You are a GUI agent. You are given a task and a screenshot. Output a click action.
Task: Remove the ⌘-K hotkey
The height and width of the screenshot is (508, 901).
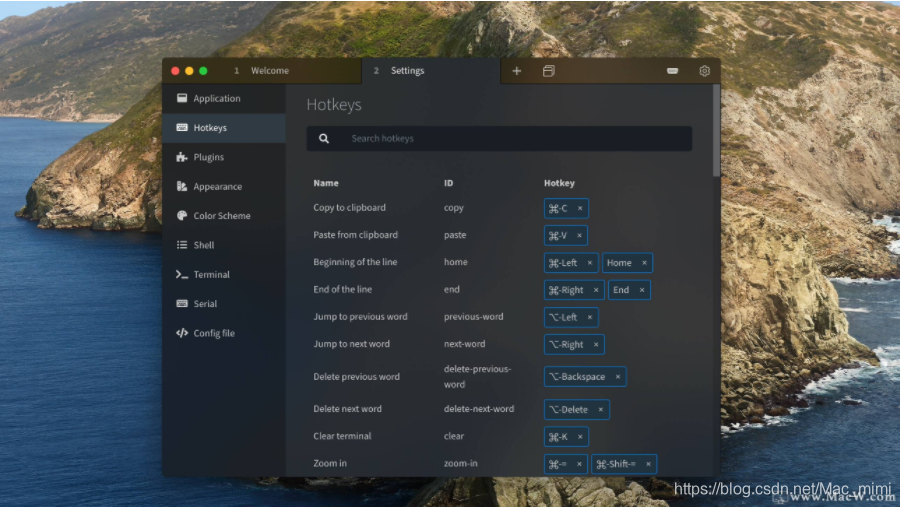580,437
